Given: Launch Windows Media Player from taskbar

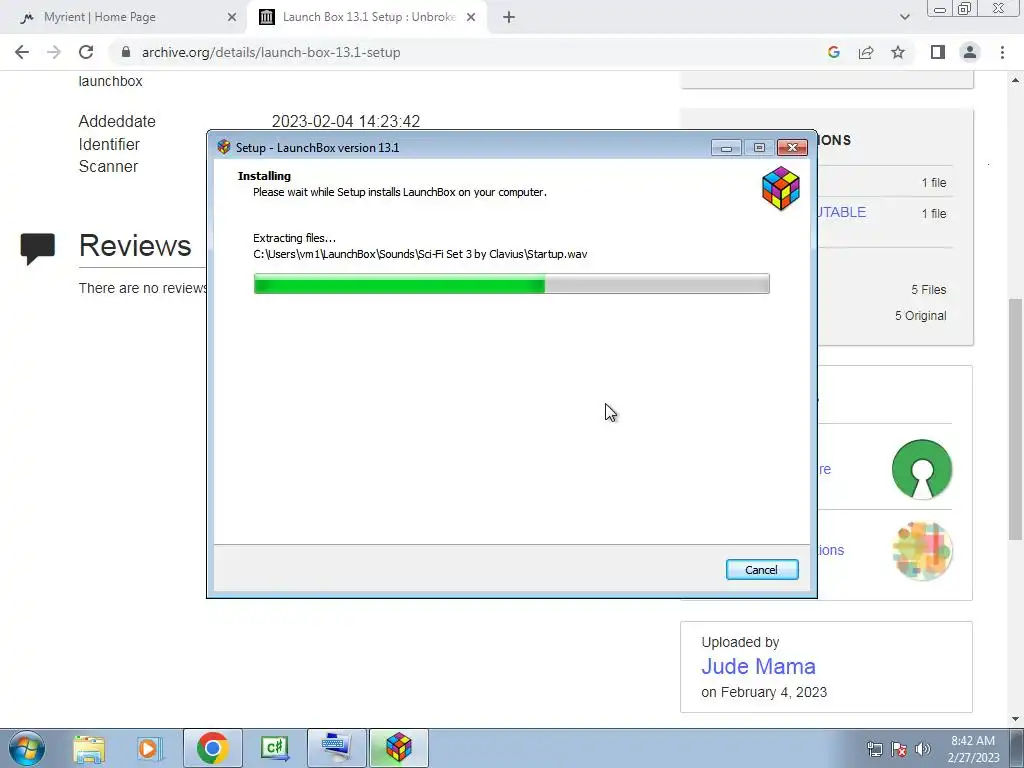Looking at the screenshot, I should click(150, 748).
